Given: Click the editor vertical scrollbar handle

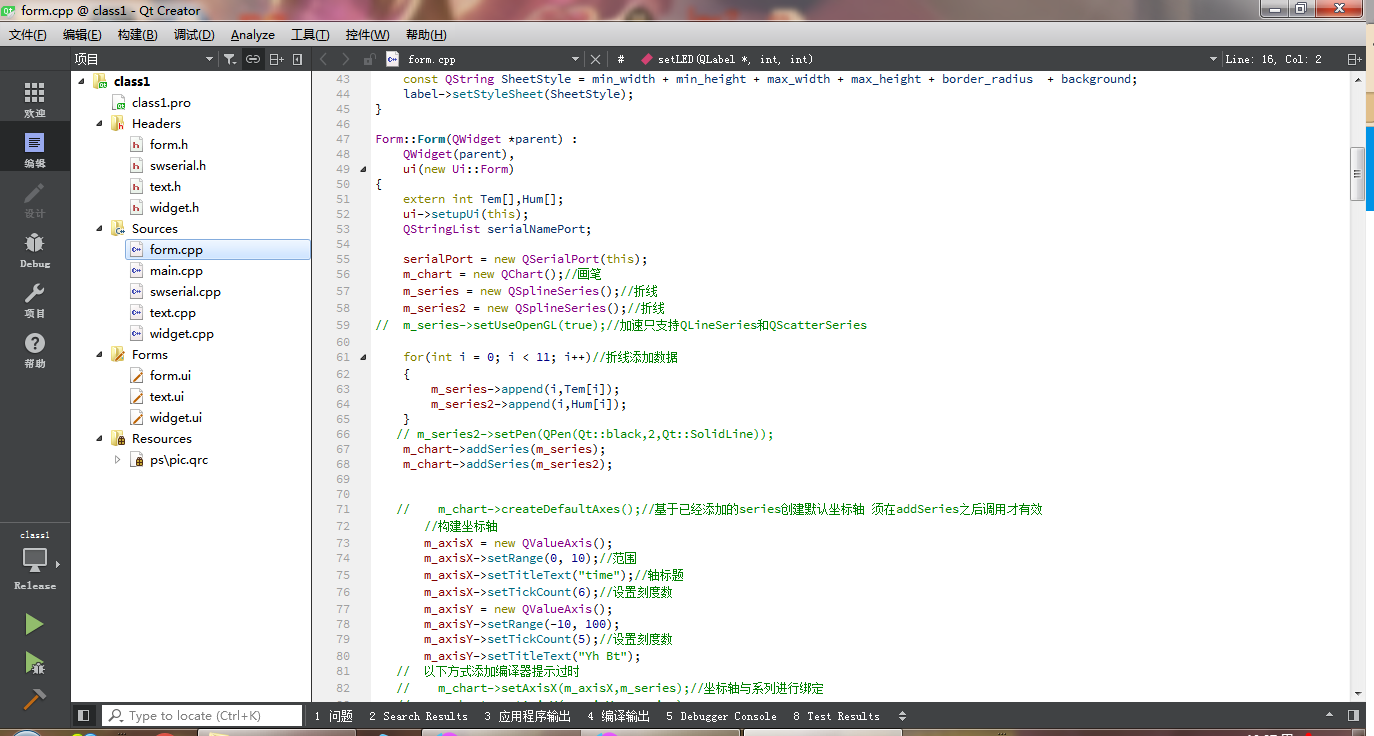Looking at the screenshot, I should (x=1357, y=174).
